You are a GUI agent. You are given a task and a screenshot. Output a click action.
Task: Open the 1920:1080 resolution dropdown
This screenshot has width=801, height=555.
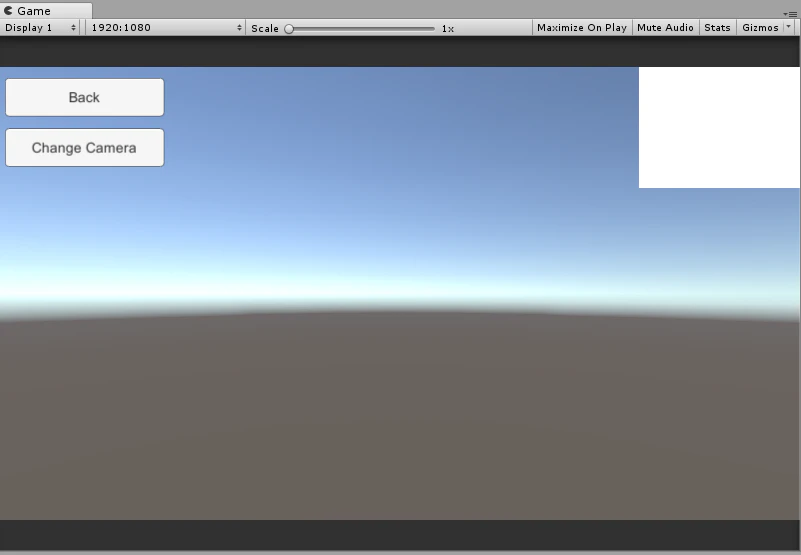click(166, 28)
